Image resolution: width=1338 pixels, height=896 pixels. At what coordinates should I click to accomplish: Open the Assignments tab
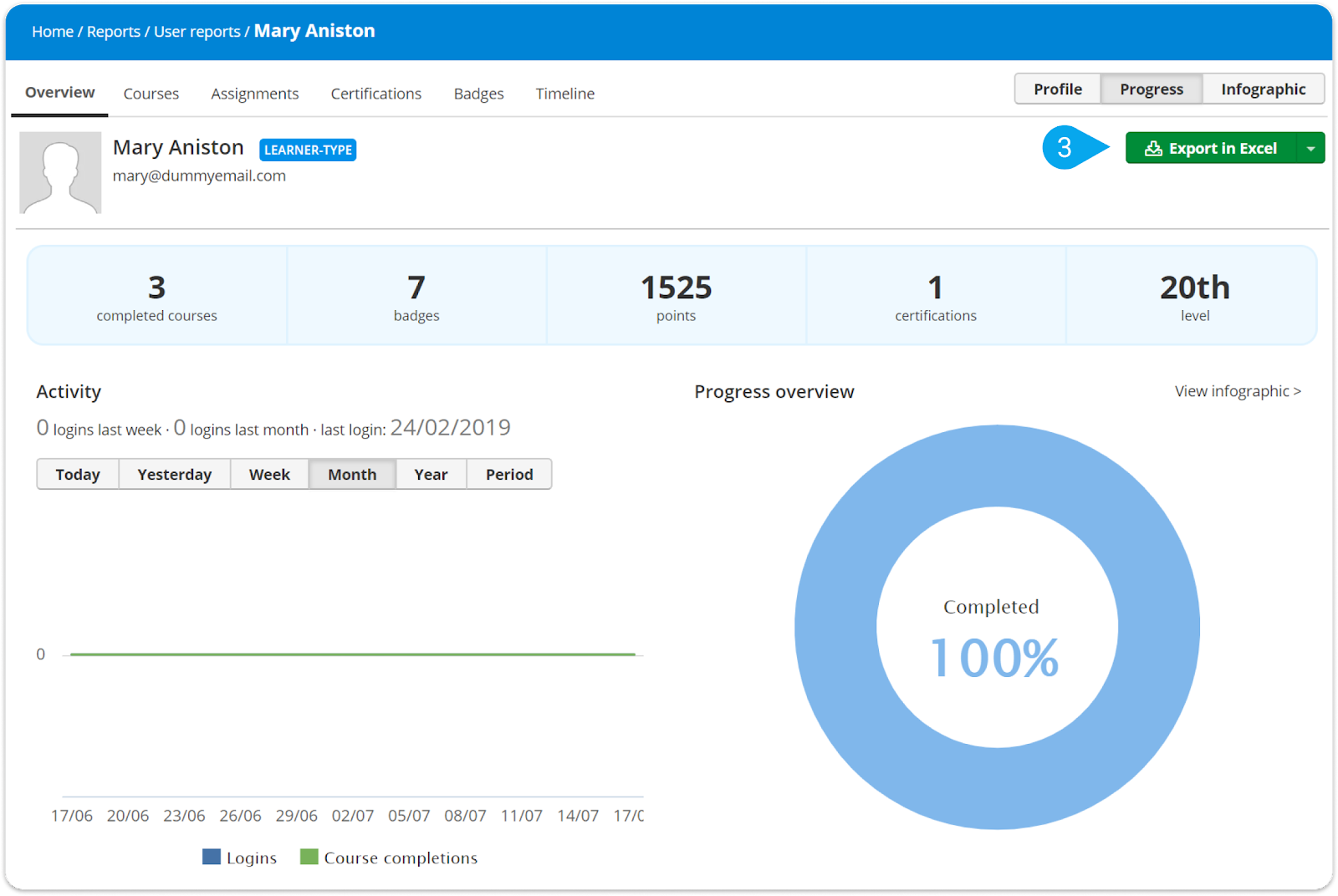pyautogui.click(x=255, y=94)
